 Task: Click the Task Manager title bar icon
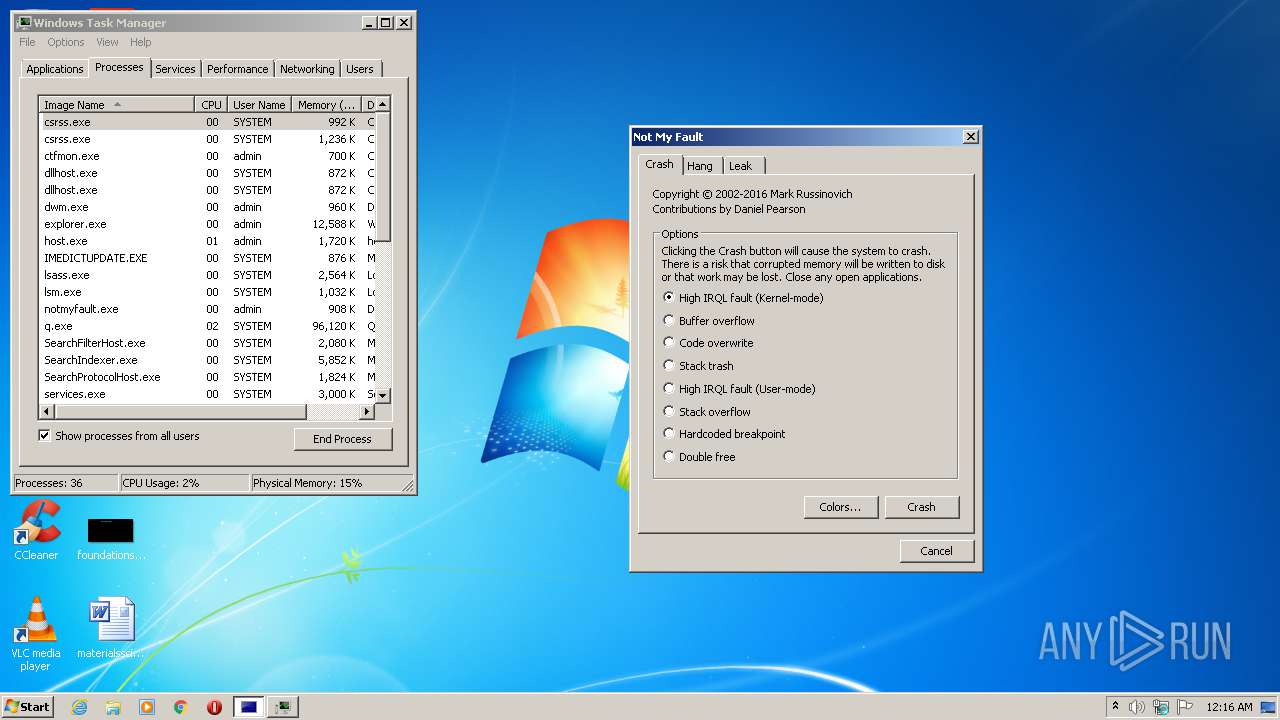pyautogui.click(x=24, y=22)
